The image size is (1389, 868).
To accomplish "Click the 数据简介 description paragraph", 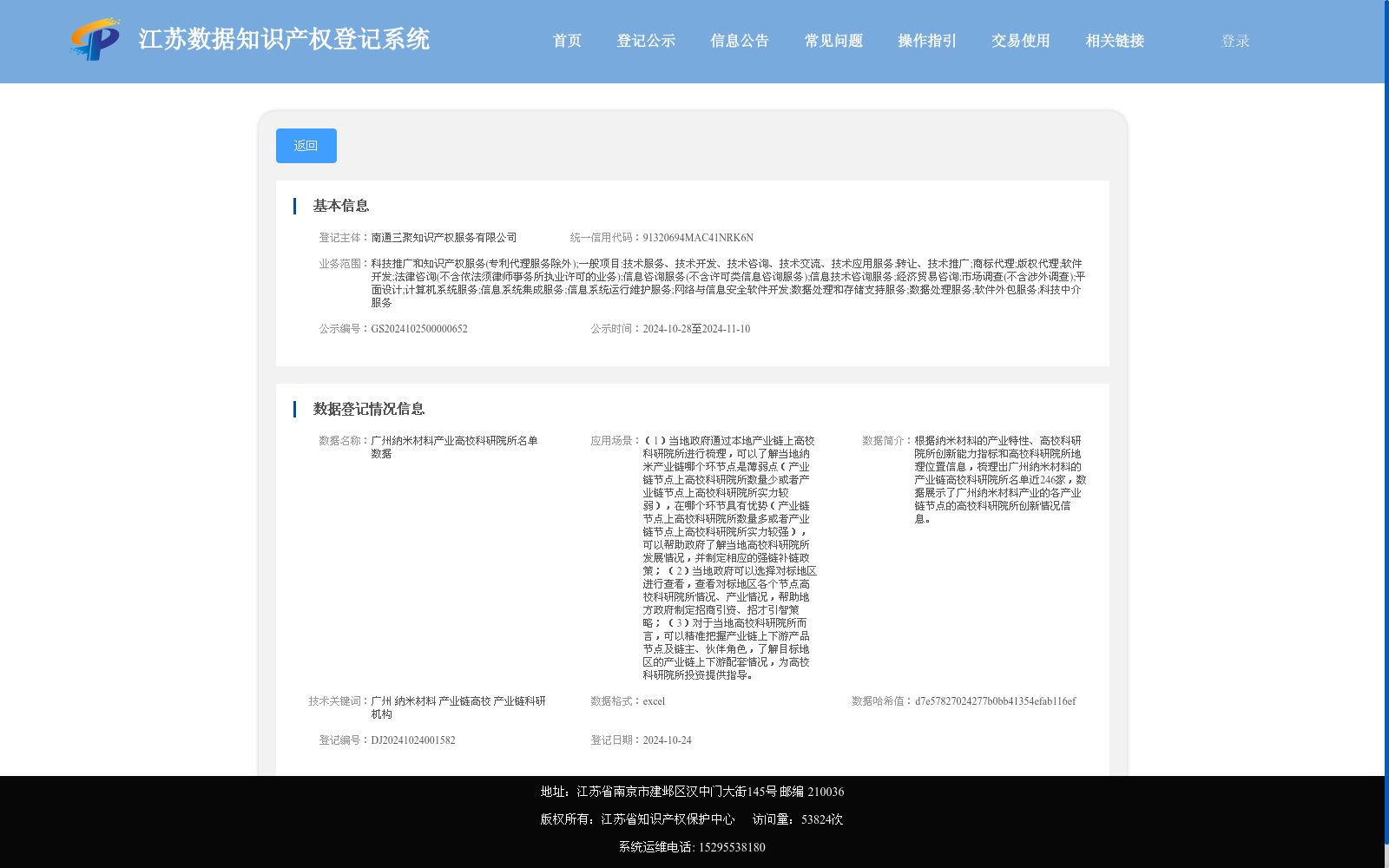I will [1000, 479].
